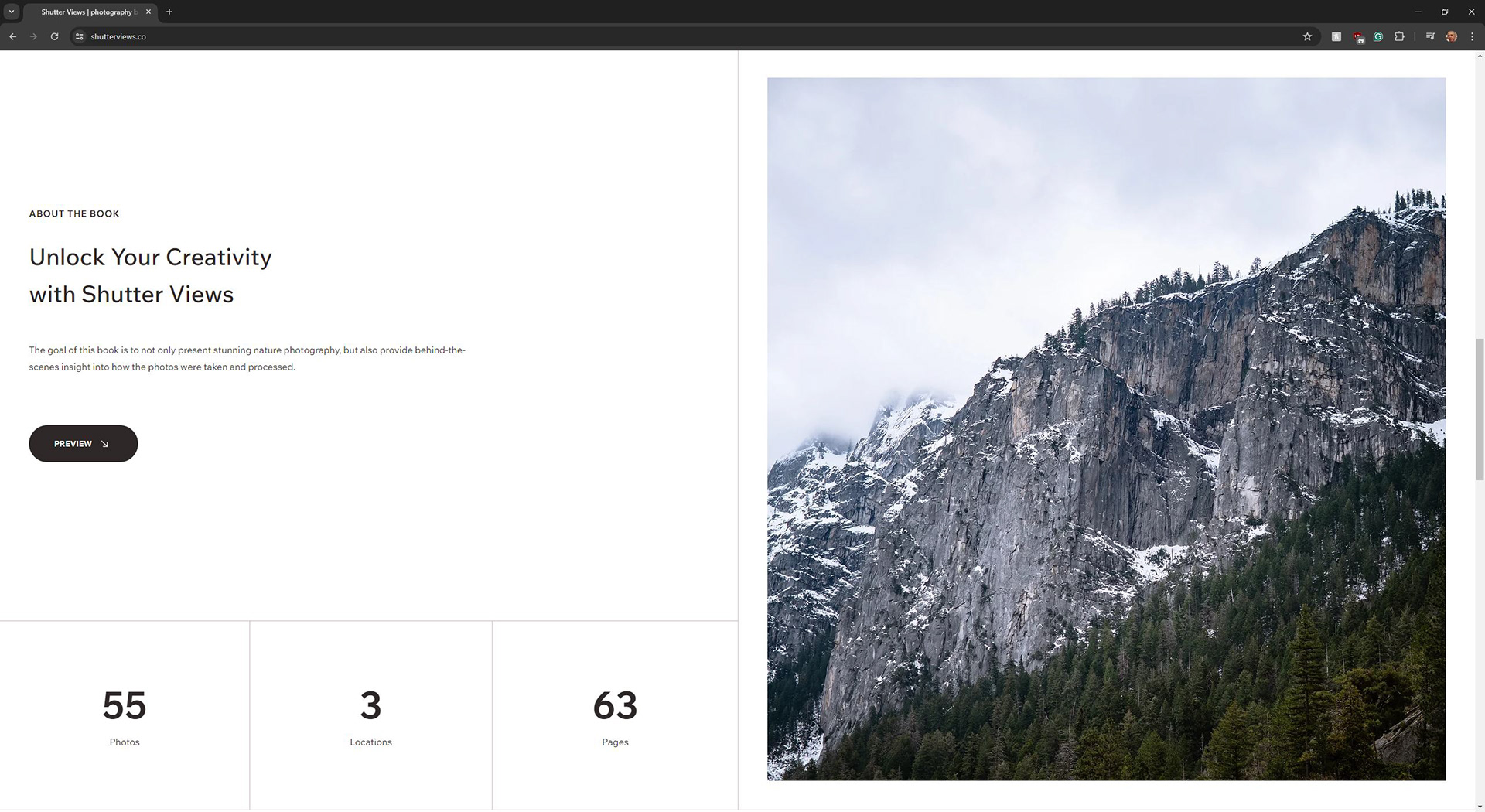The width and height of the screenshot is (1485, 812).
Task: Expand the tab search dropdown arrow
Action: click(12, 12)
